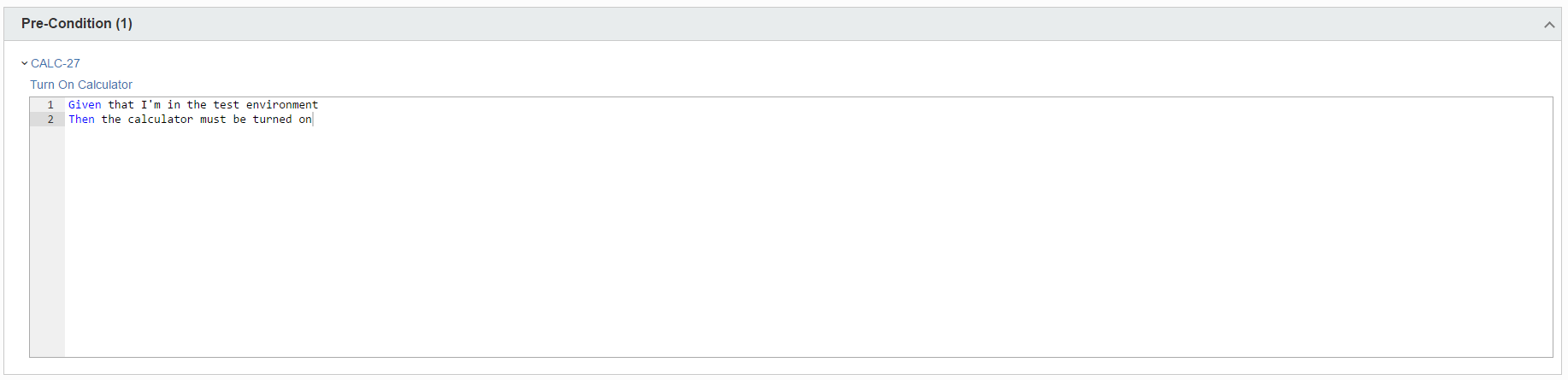Collapse the CALC-27 entry using its small arrow
The height and width of the screenshot is (380, 1568).
[24, 63]
